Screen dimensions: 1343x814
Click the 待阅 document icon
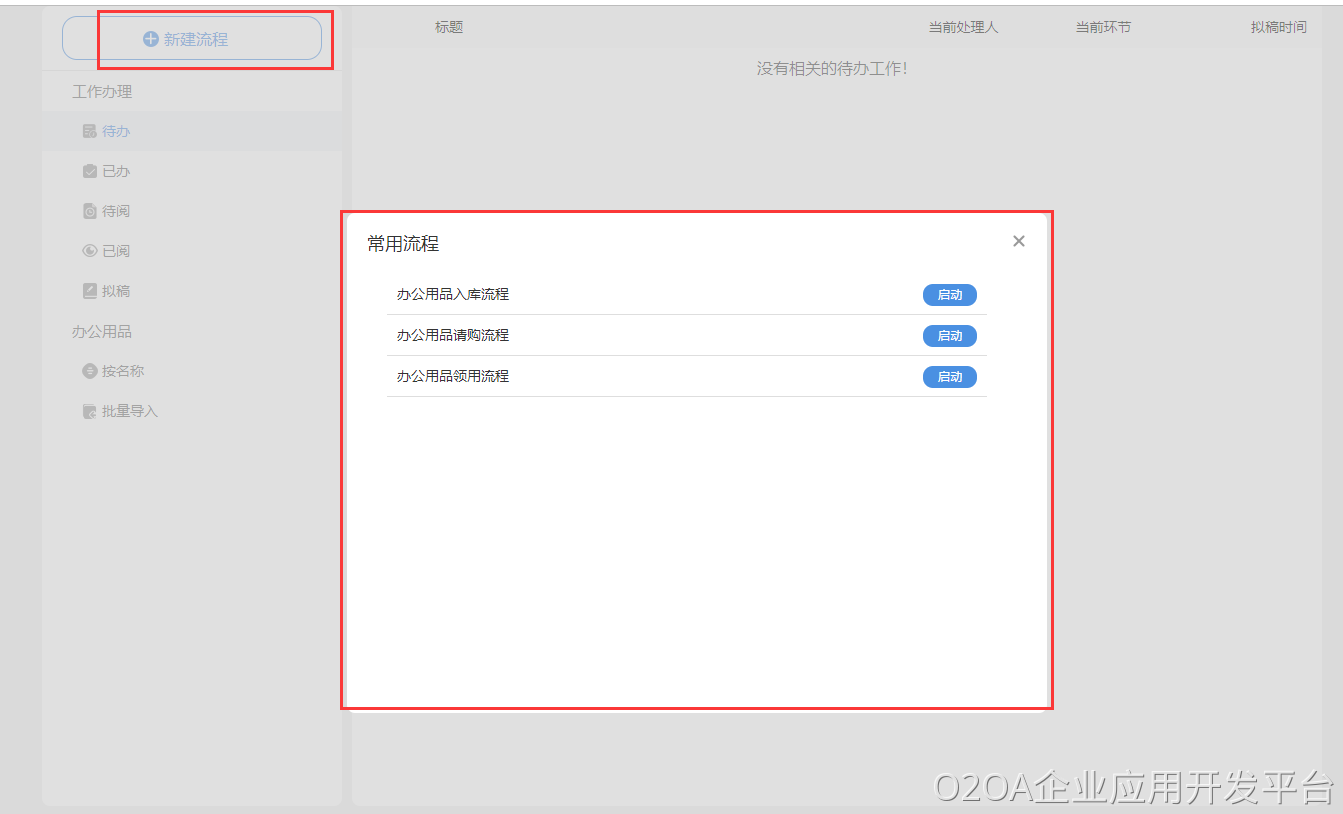(89, 211)
